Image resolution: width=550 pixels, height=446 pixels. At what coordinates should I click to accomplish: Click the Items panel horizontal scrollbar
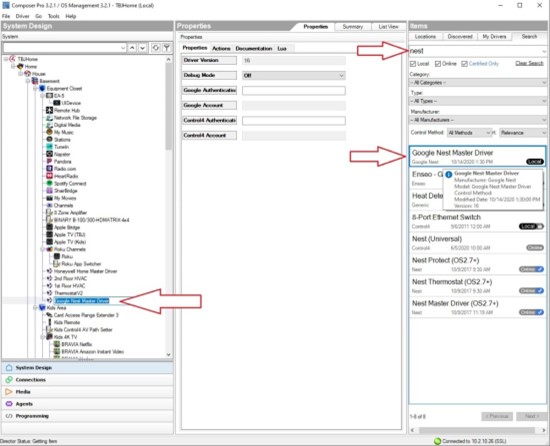tap(477, 430)
